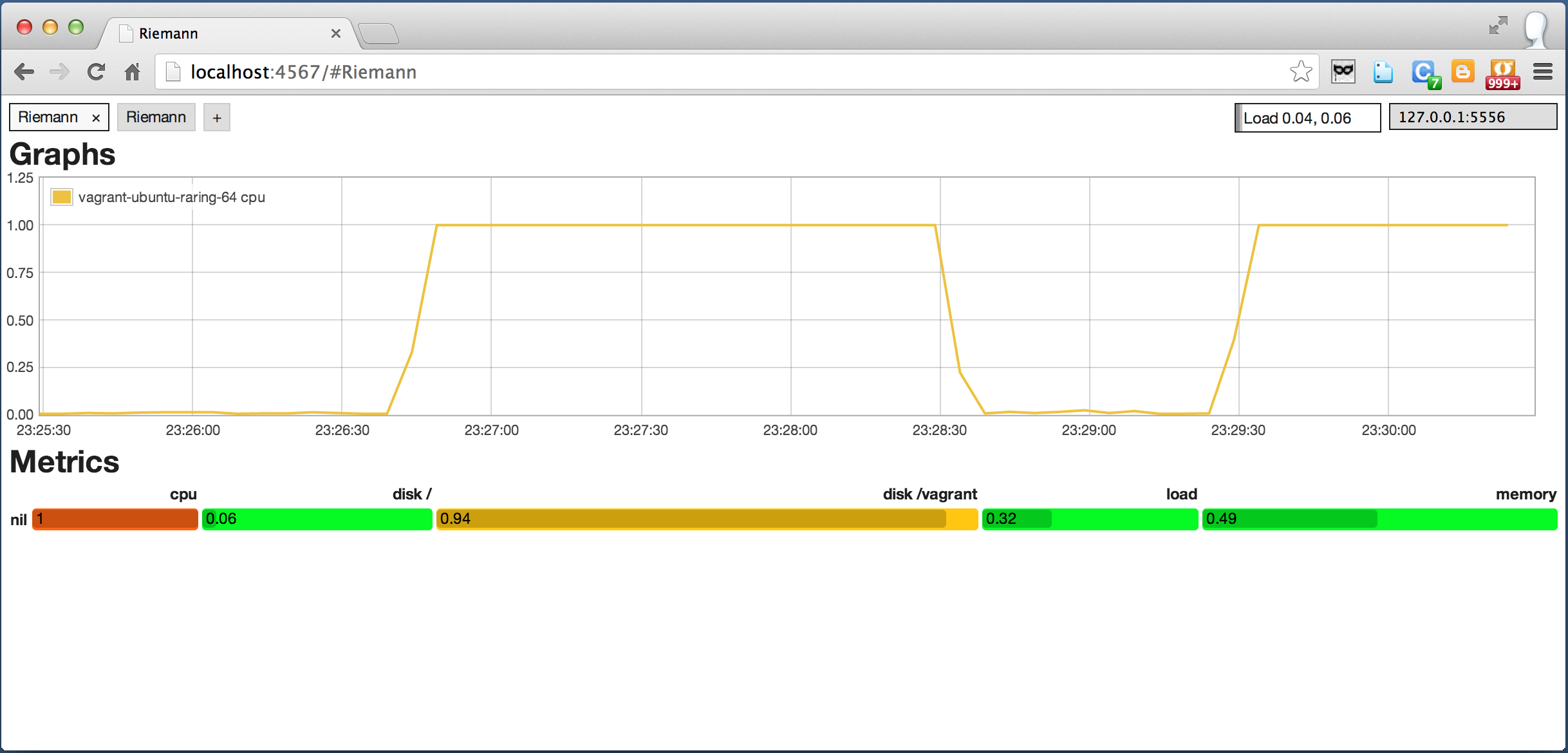The image size is (1568, 753).
Task: Click the disk /vagrant column header
Action: pos(930,494)
